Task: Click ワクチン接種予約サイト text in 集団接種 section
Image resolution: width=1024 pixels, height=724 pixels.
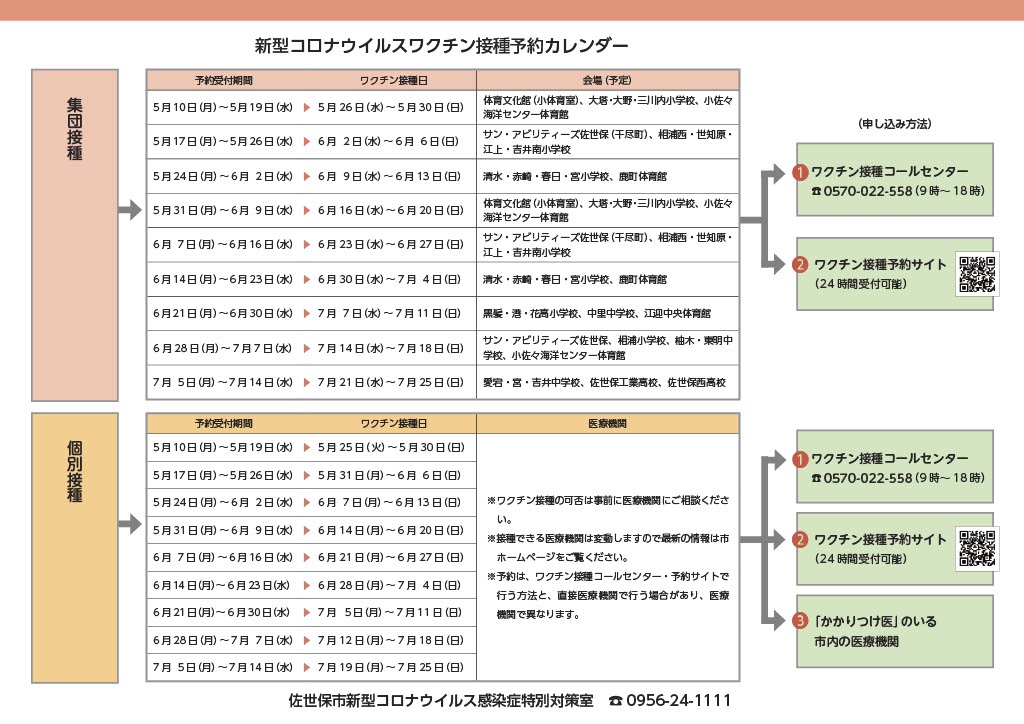Action: pos(880,264)
